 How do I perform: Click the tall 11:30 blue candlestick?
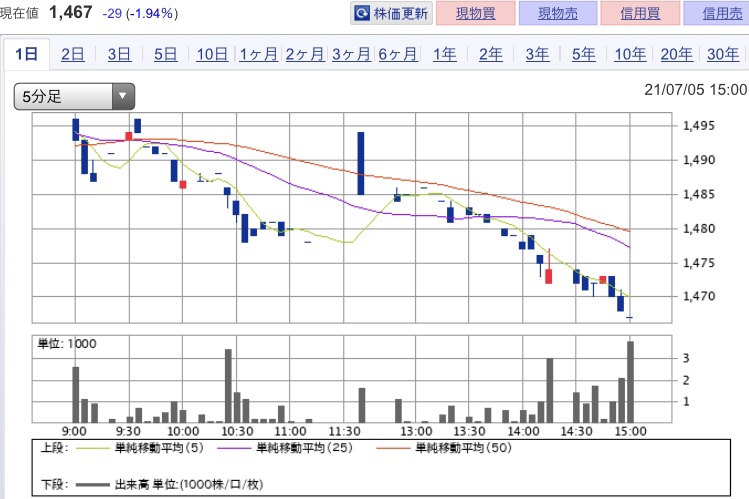coord(361,163)
